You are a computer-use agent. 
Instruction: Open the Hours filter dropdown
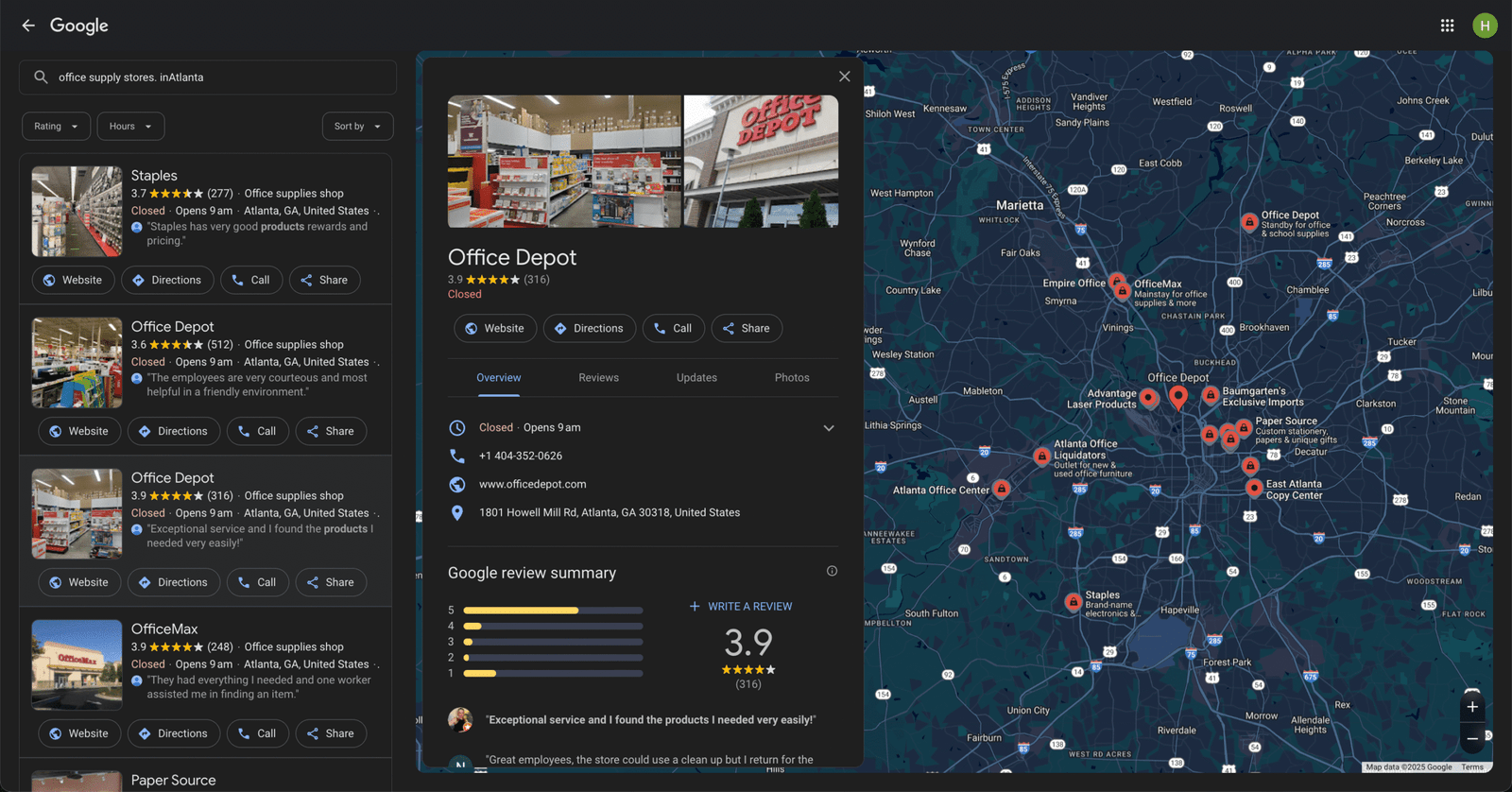(130, 127)
